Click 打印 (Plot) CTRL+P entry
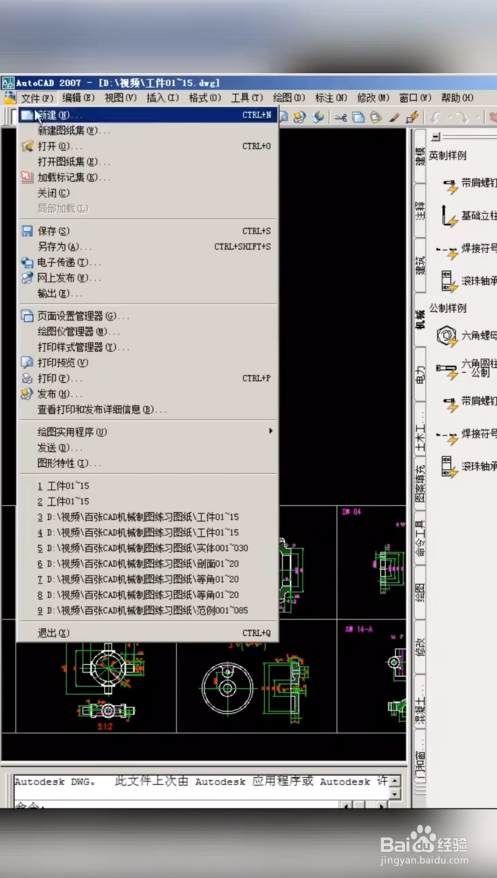This screenshot has width=497, height=878. (x=148, y=378)
